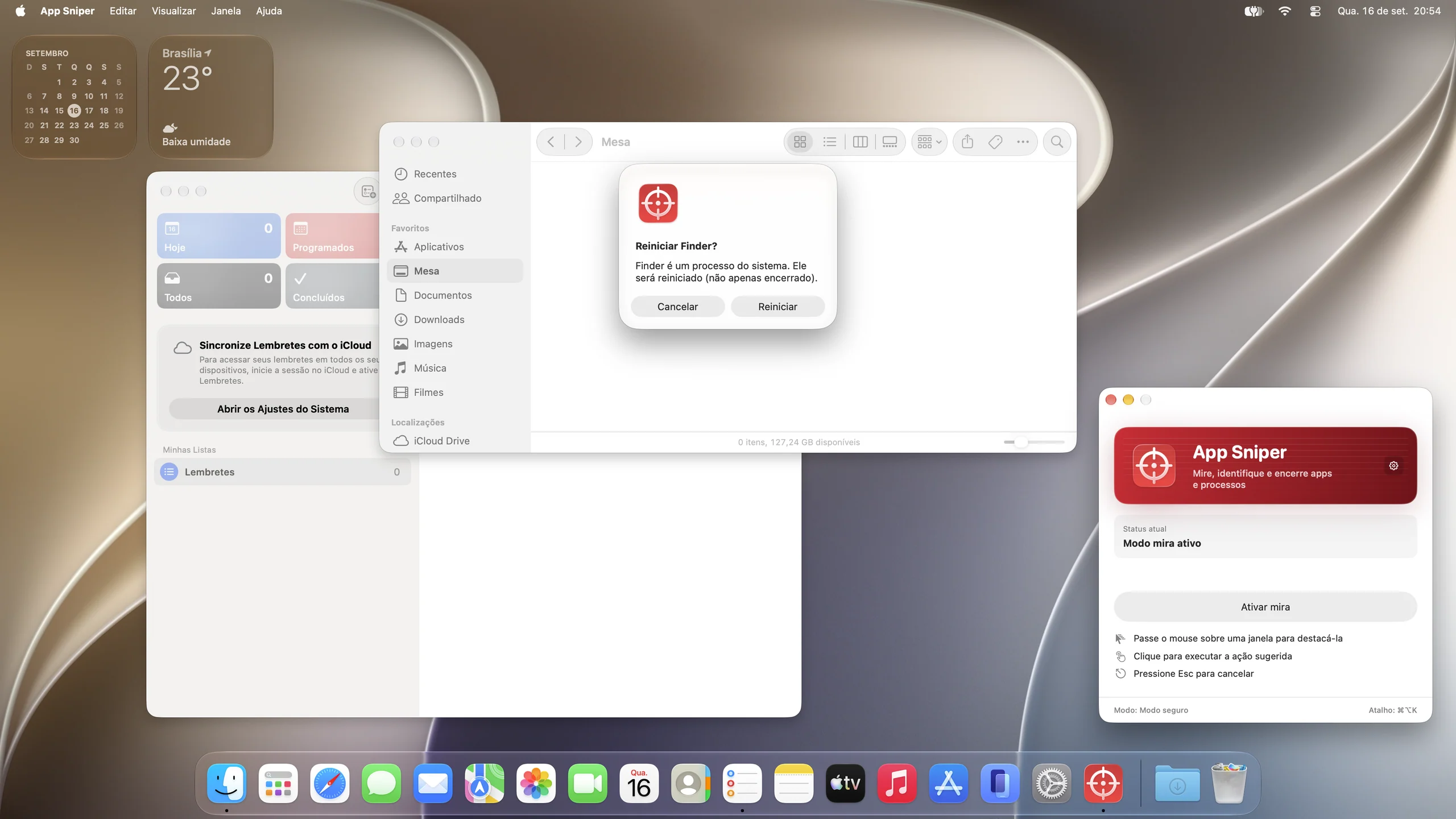Select iCloud Drive in Finder sidebar
The image size is (1456, 819).
point(455,441)
